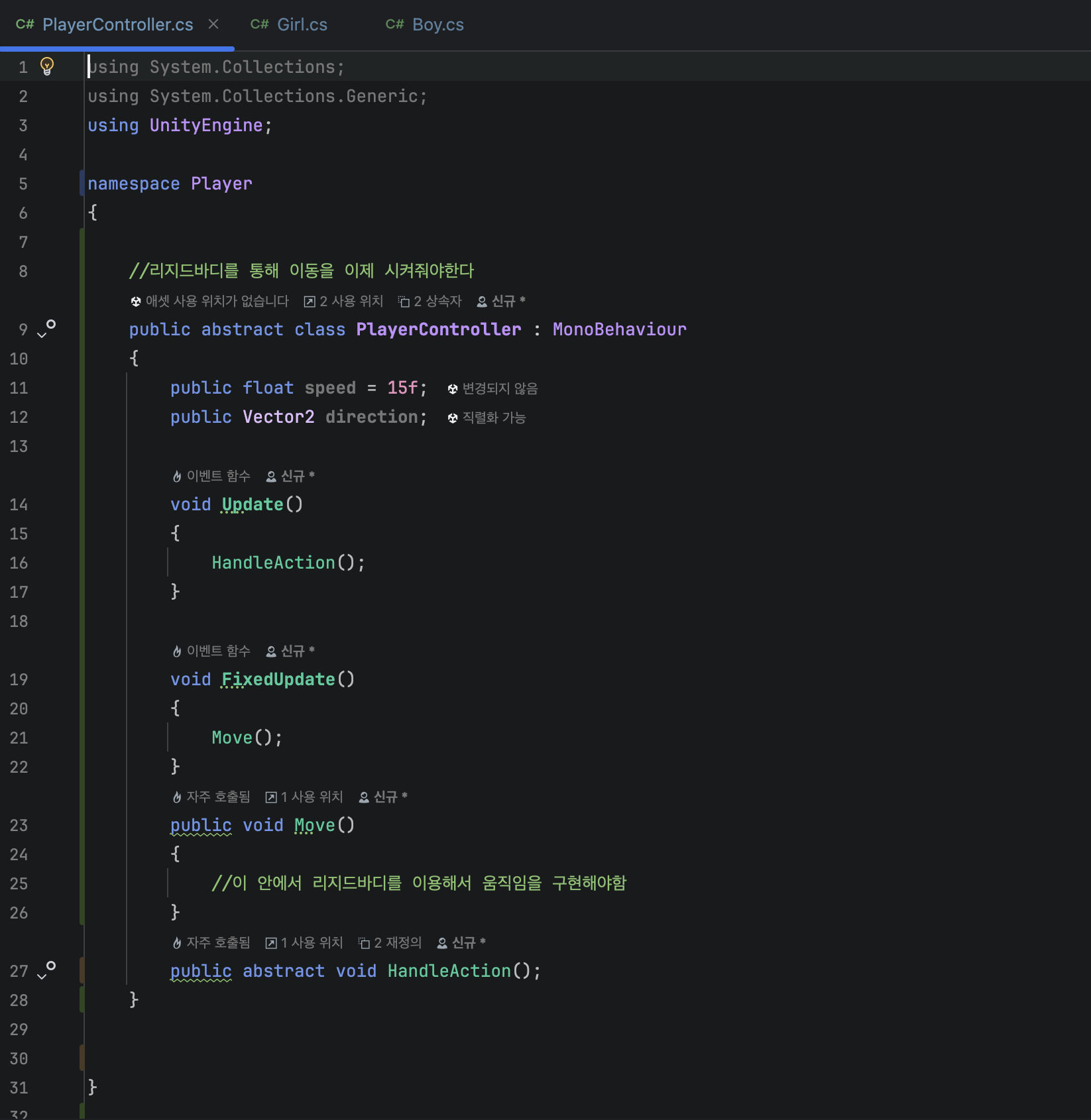Click the C# file icon on Boy.cs tab
1091x1120 pixels.
(x=394, y=25)
